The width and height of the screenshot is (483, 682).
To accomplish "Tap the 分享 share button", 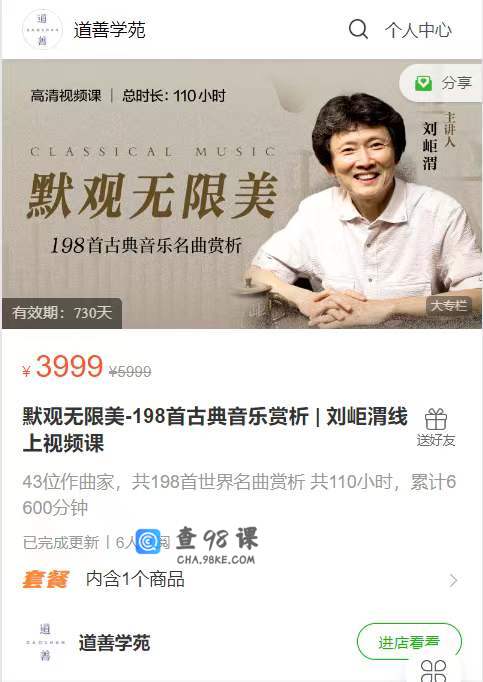I will 441,83.
